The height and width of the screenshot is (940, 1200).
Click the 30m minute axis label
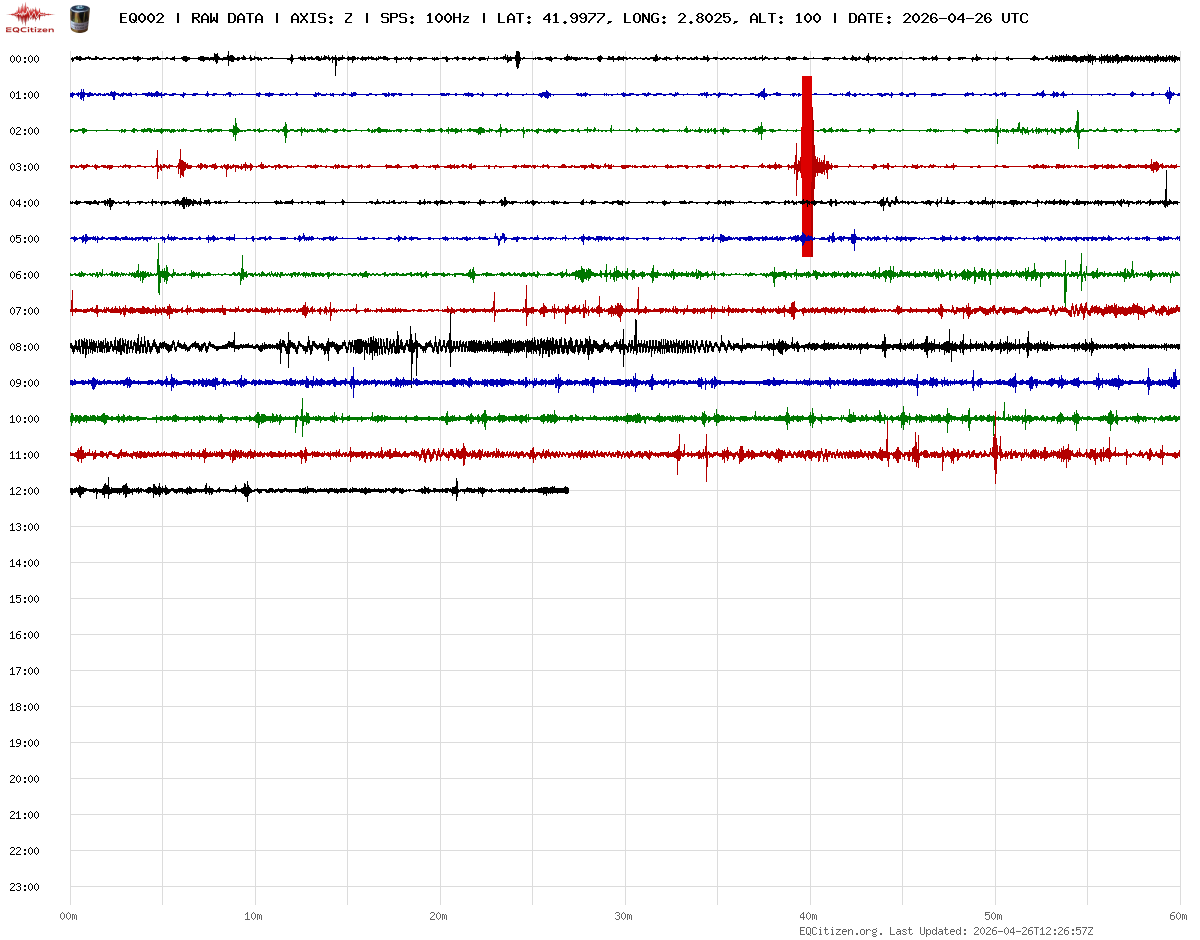click(624, 916)
